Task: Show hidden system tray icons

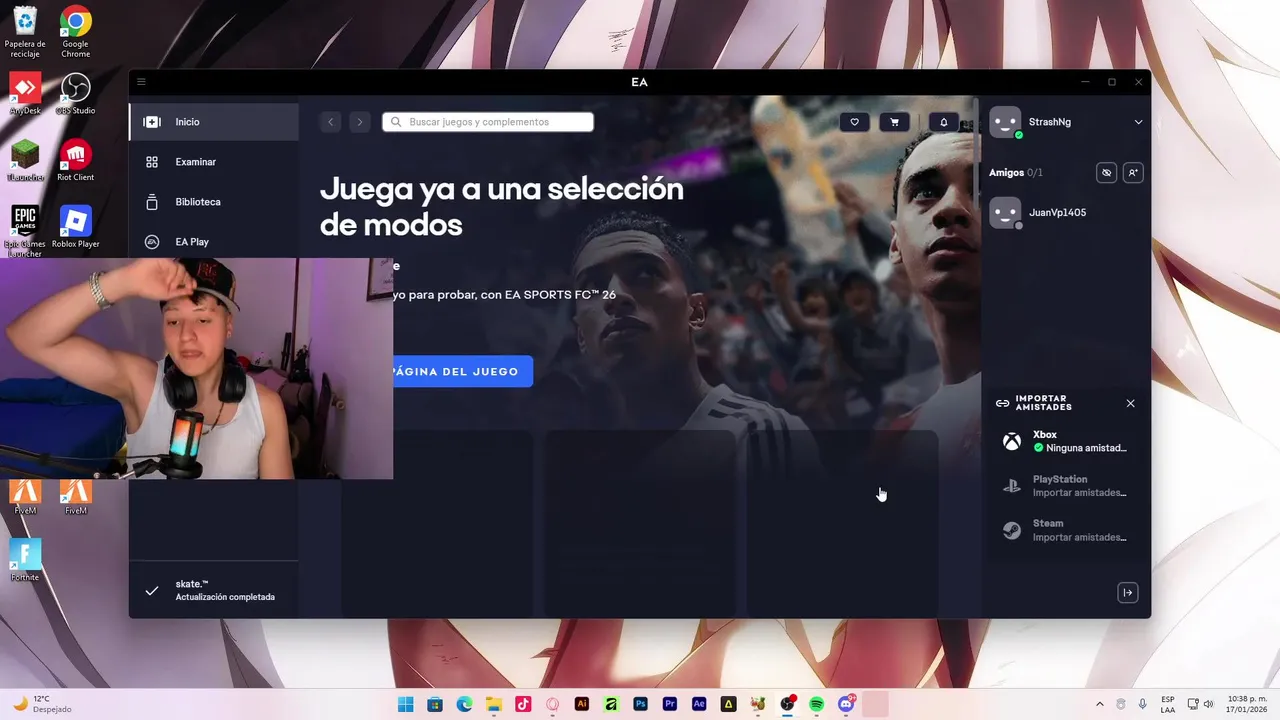Action: 1100,704
